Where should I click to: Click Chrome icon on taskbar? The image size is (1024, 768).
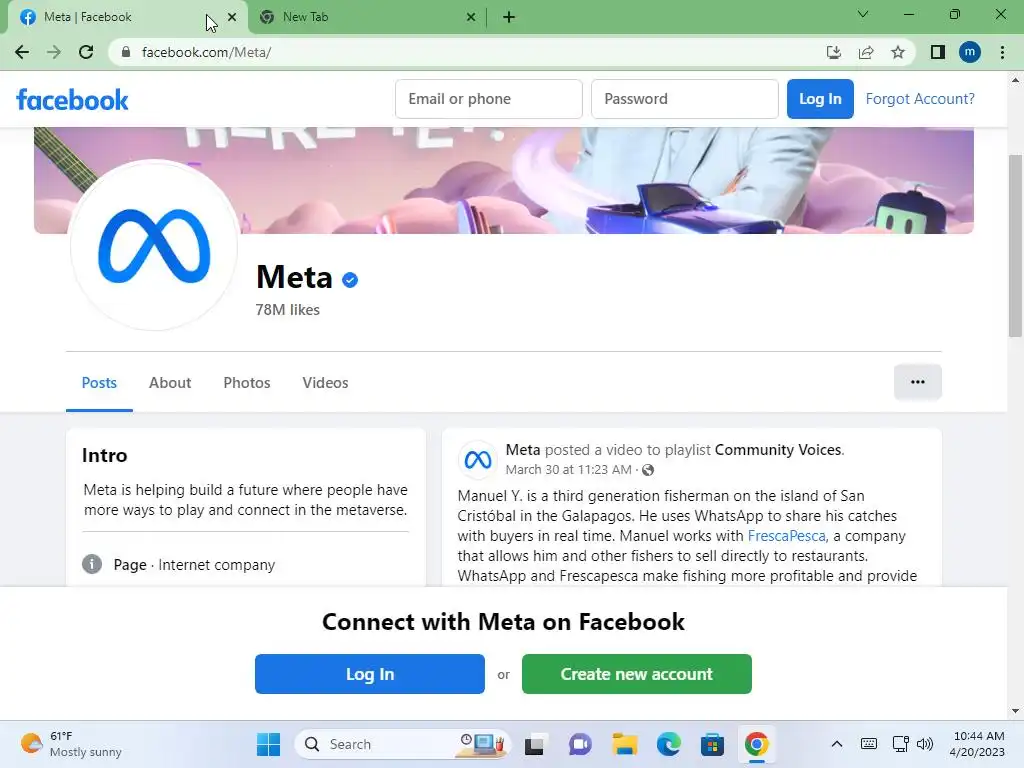tap(756, 744)
